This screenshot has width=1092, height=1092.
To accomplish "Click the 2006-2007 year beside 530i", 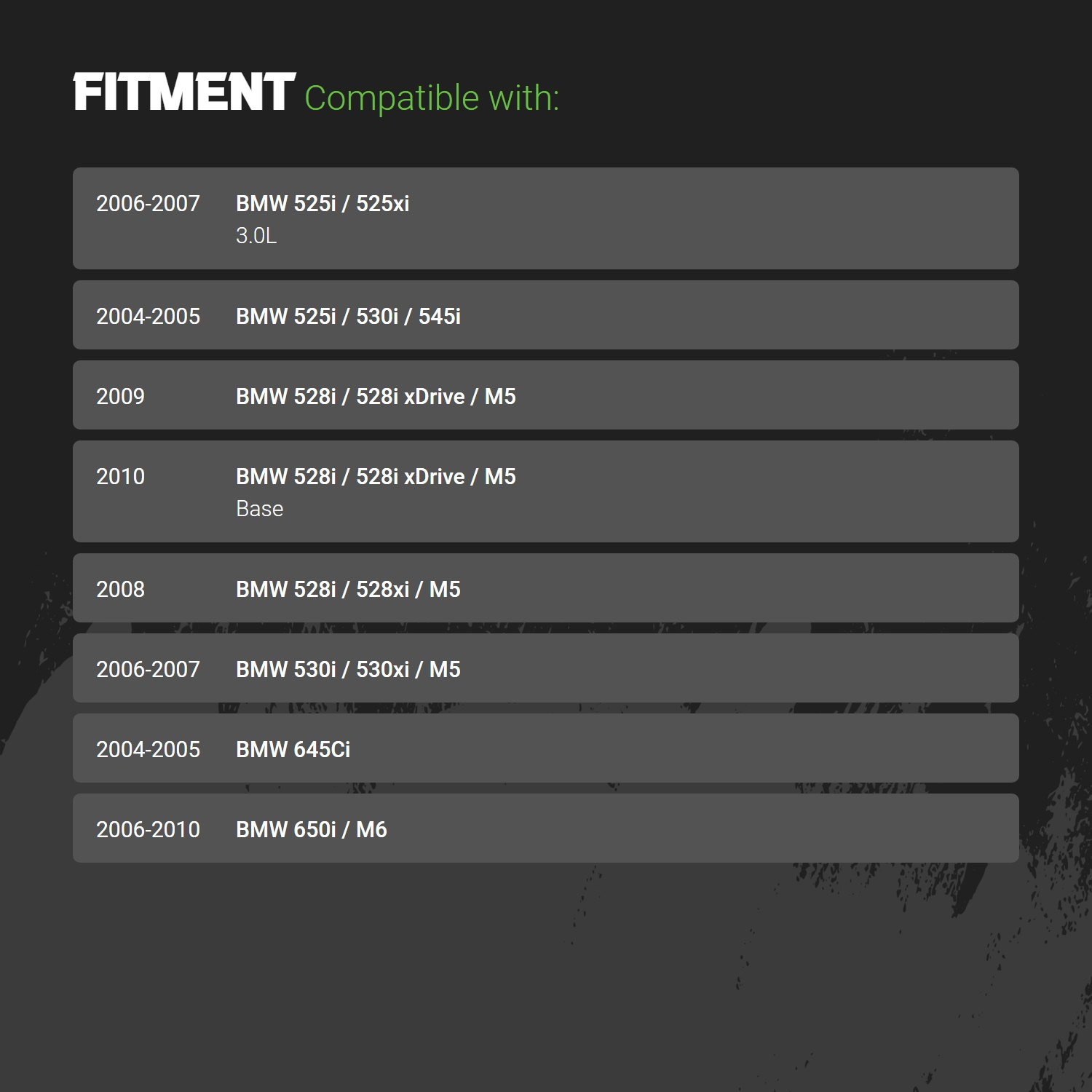I will coord(148,669).
